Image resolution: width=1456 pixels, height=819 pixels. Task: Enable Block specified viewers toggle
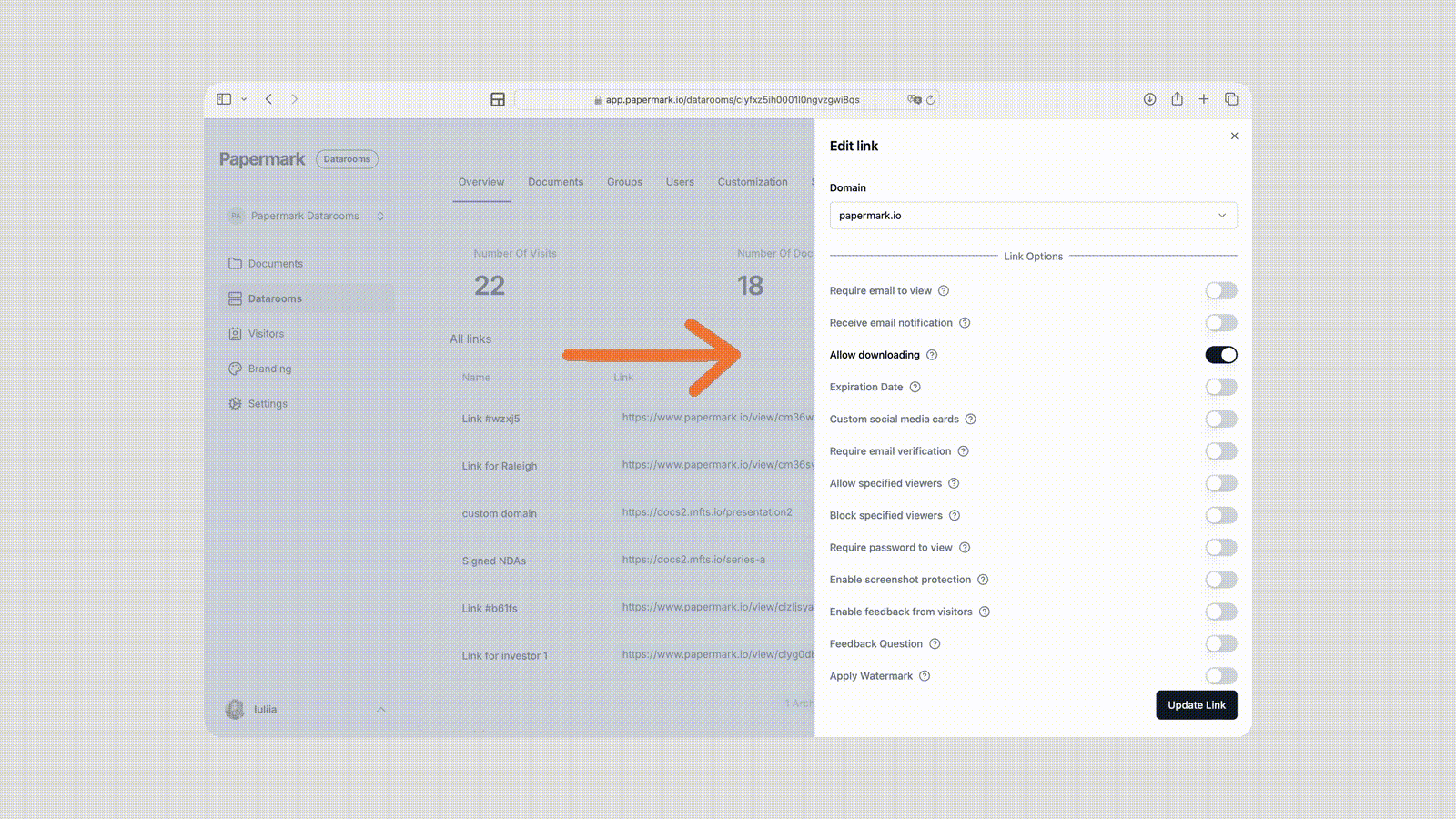click(1221, 516)
